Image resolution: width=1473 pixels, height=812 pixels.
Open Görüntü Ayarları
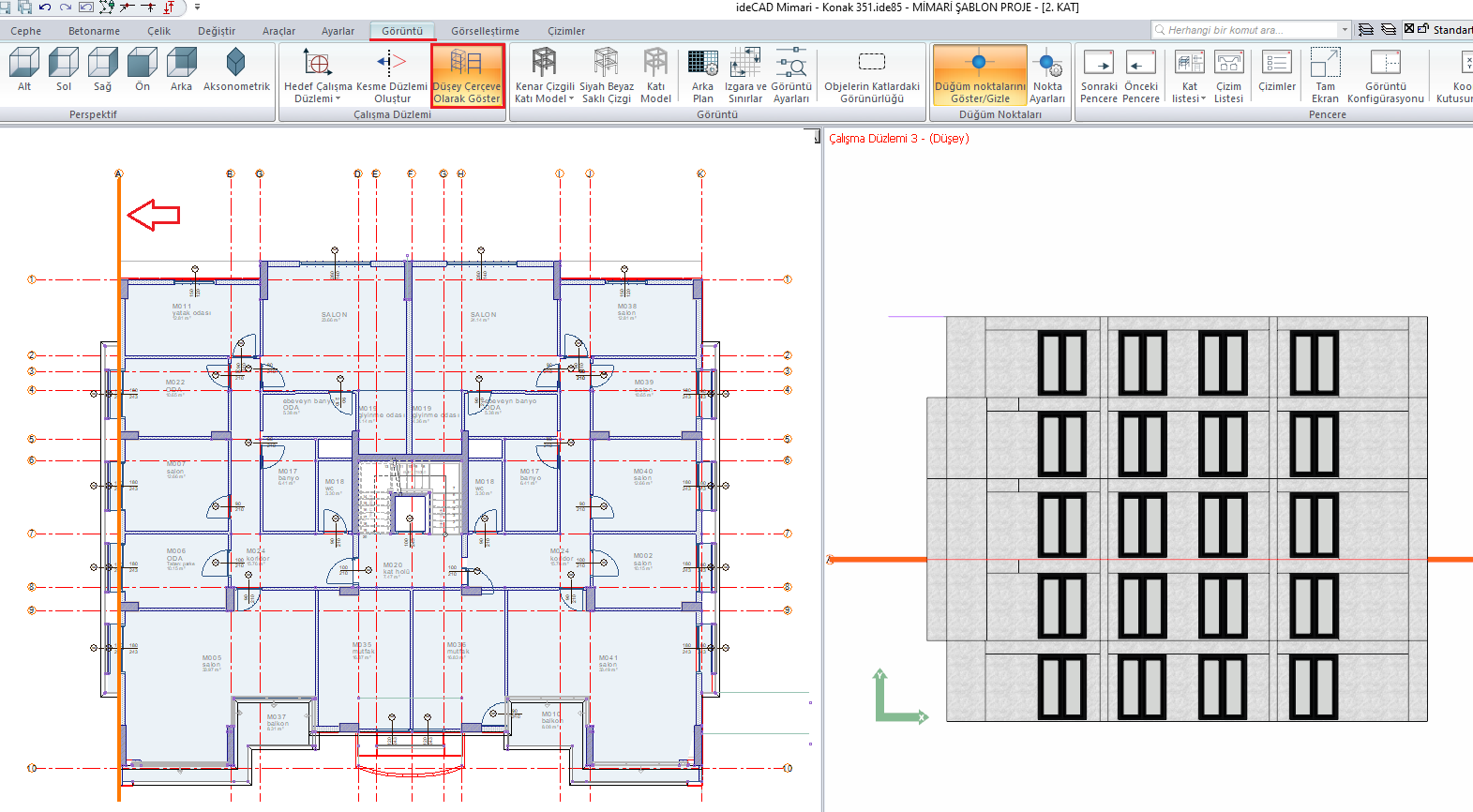click(791, 75)
